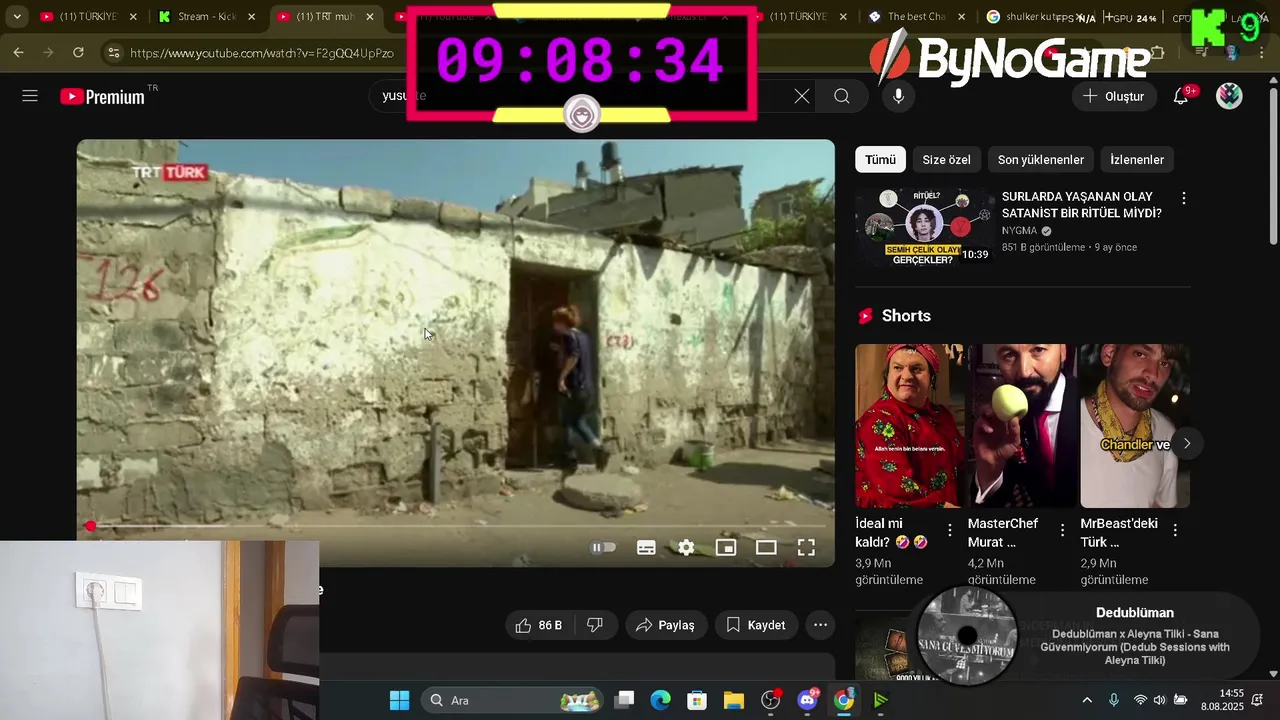Viewport: 1280px width, 720px height.
Task: Open the SURLARDA YAŞANAN OLAY video thumbnail
Action: click(924, 226)
